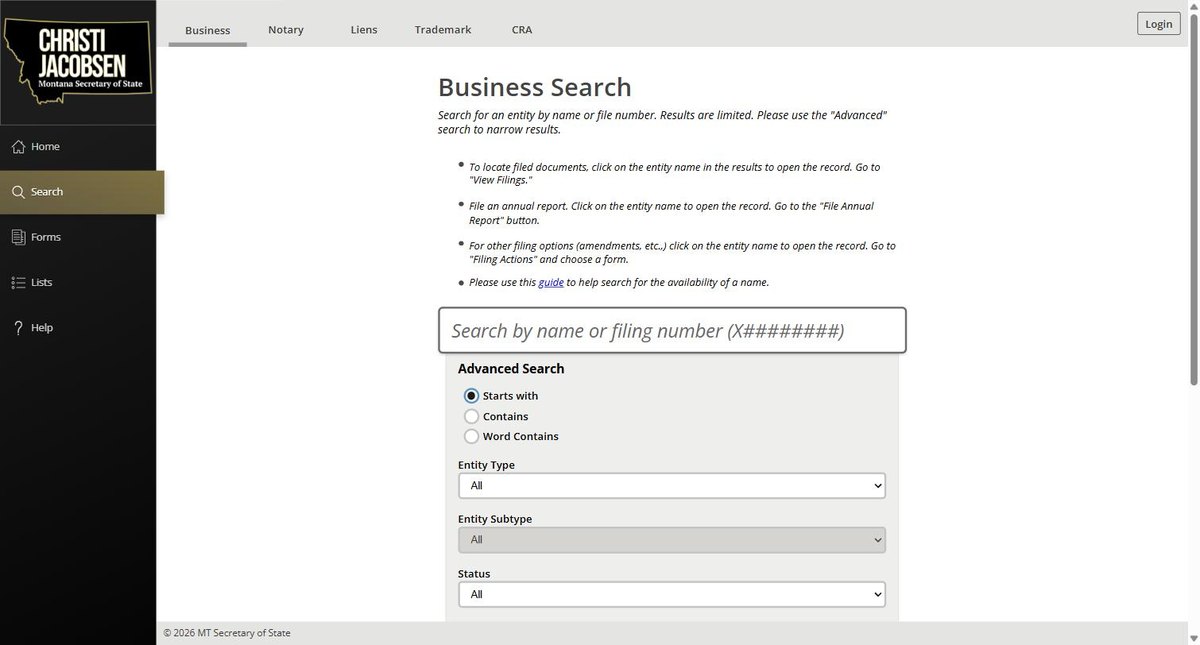Click the Business Search heading
1200x645 pixels.
click(x=535, y=87)
